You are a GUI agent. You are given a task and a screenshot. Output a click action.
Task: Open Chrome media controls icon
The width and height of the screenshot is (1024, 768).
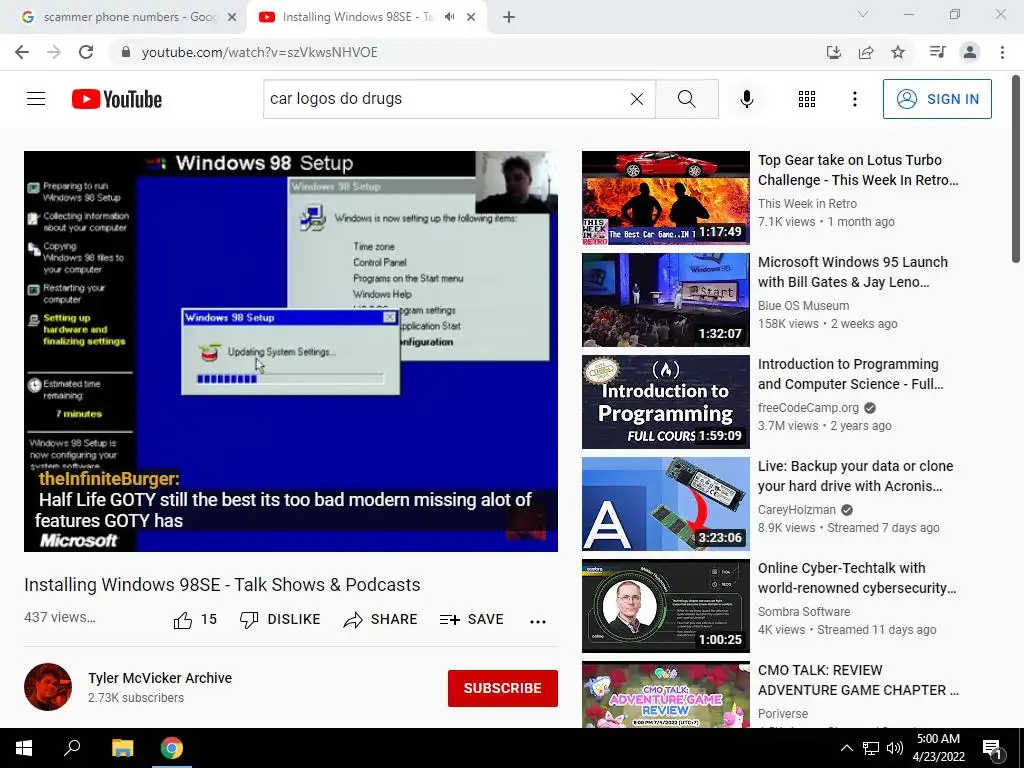tap(937, 52)
